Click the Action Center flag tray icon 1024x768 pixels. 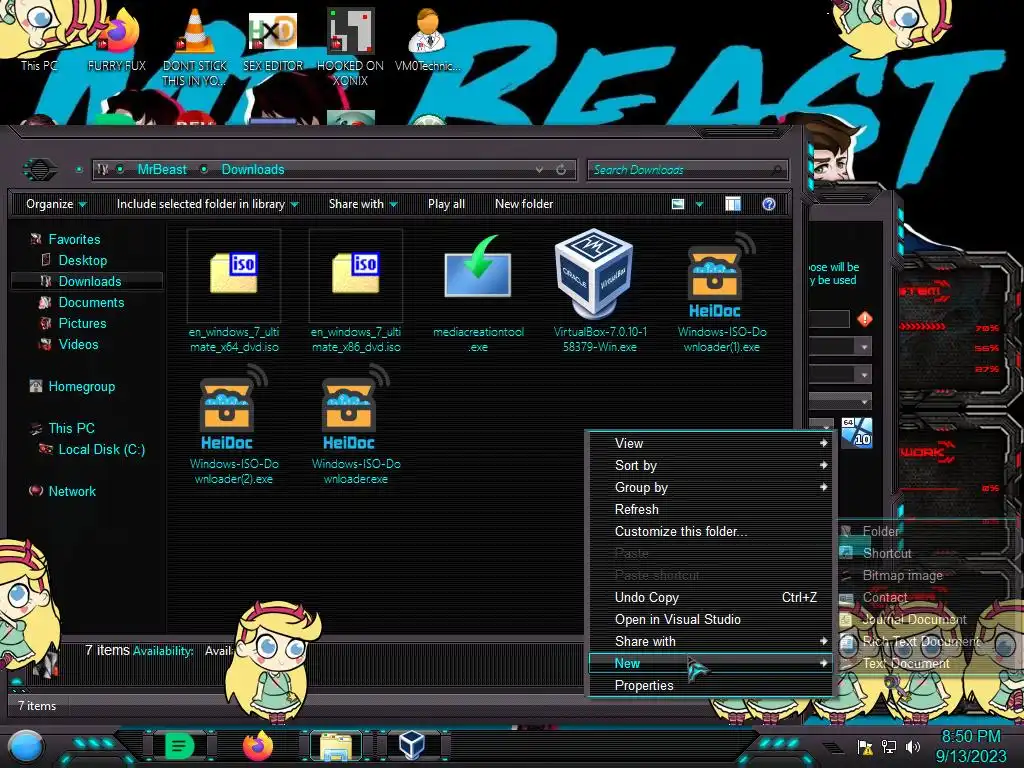(x=865, y=746)
